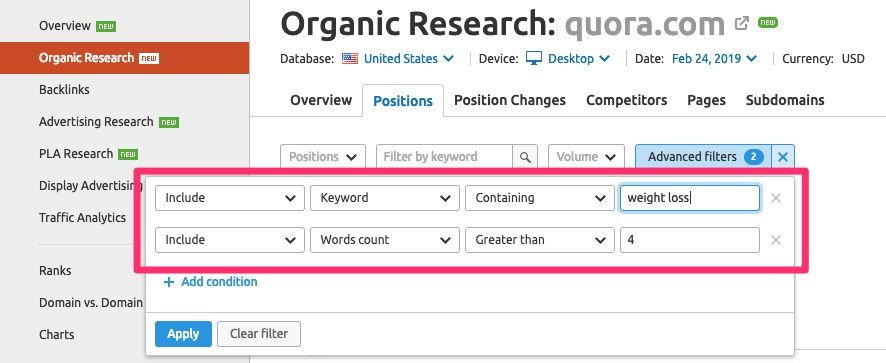
Task: Remove the Words count condition row
Action: tap(776, 240)
